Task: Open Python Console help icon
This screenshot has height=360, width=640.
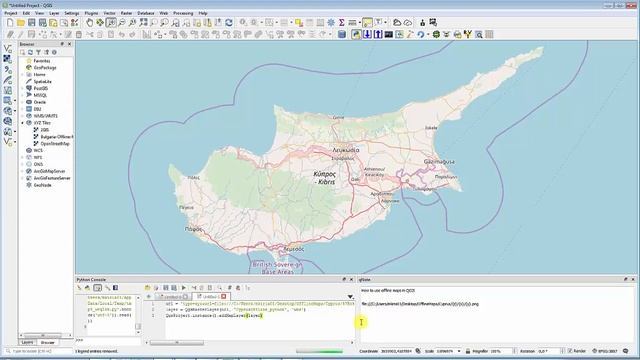Action: tap(116, 288)
